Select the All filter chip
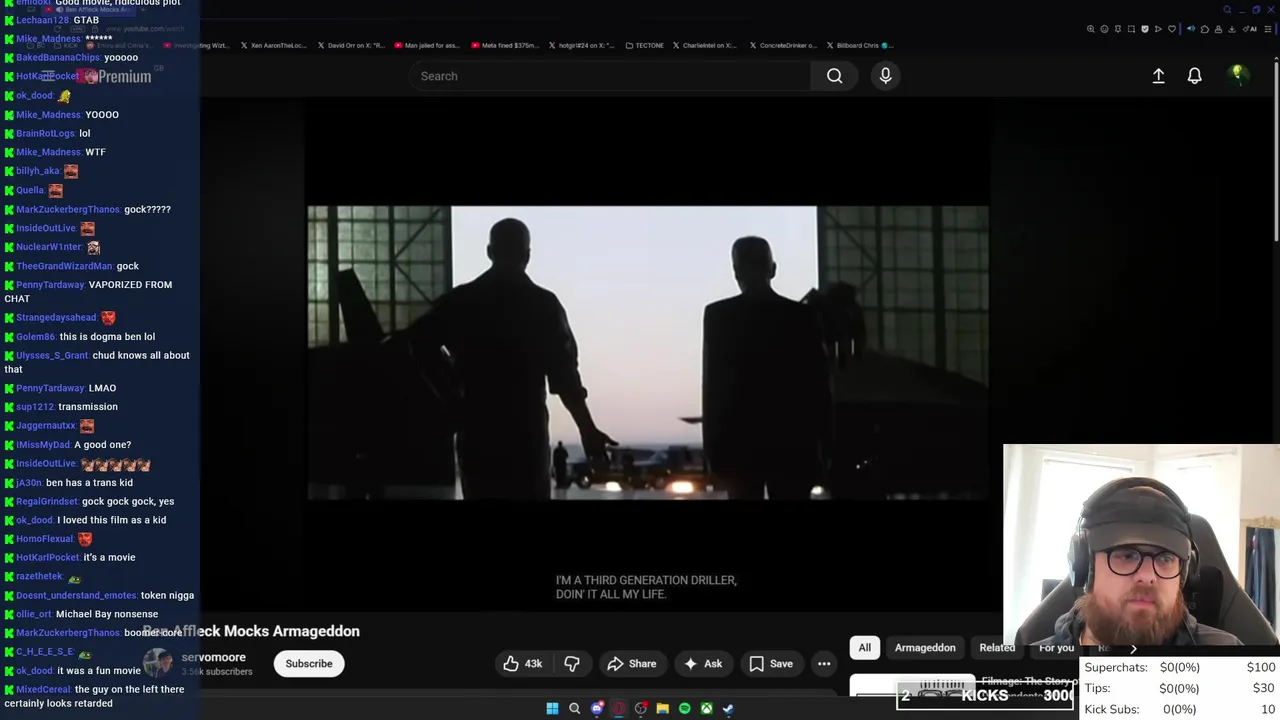1280x720 pixels. point(865,647)
